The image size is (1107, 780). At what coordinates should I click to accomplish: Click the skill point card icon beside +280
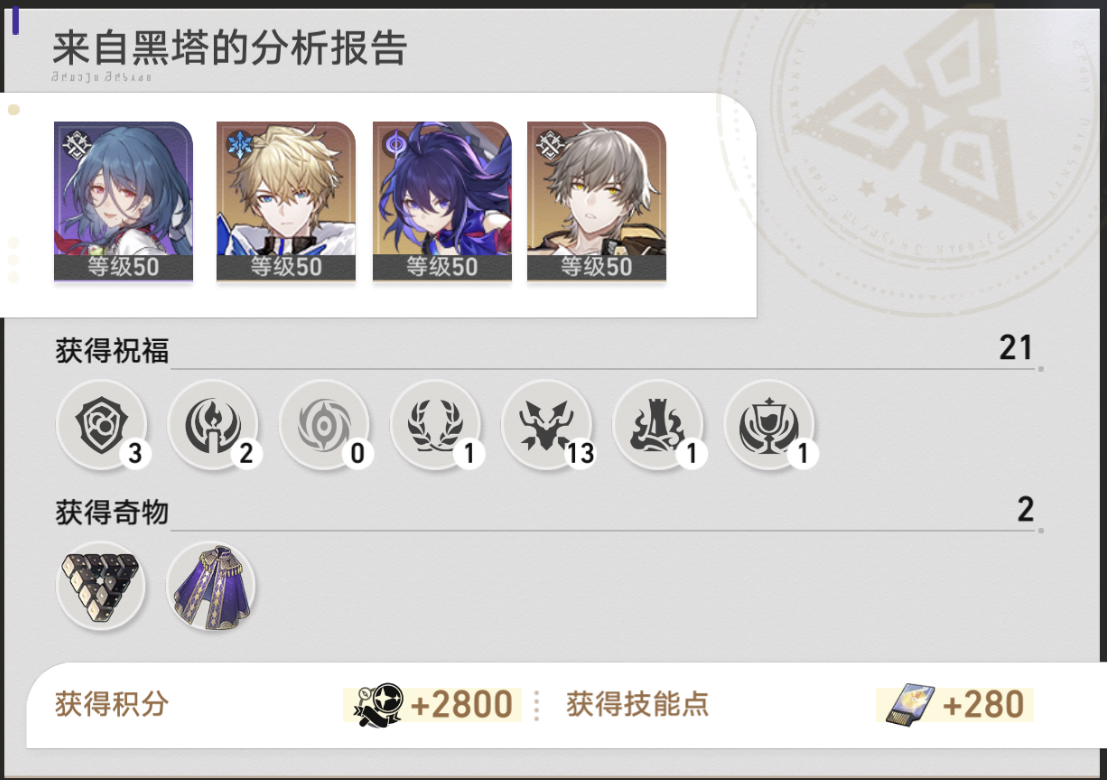910,704
